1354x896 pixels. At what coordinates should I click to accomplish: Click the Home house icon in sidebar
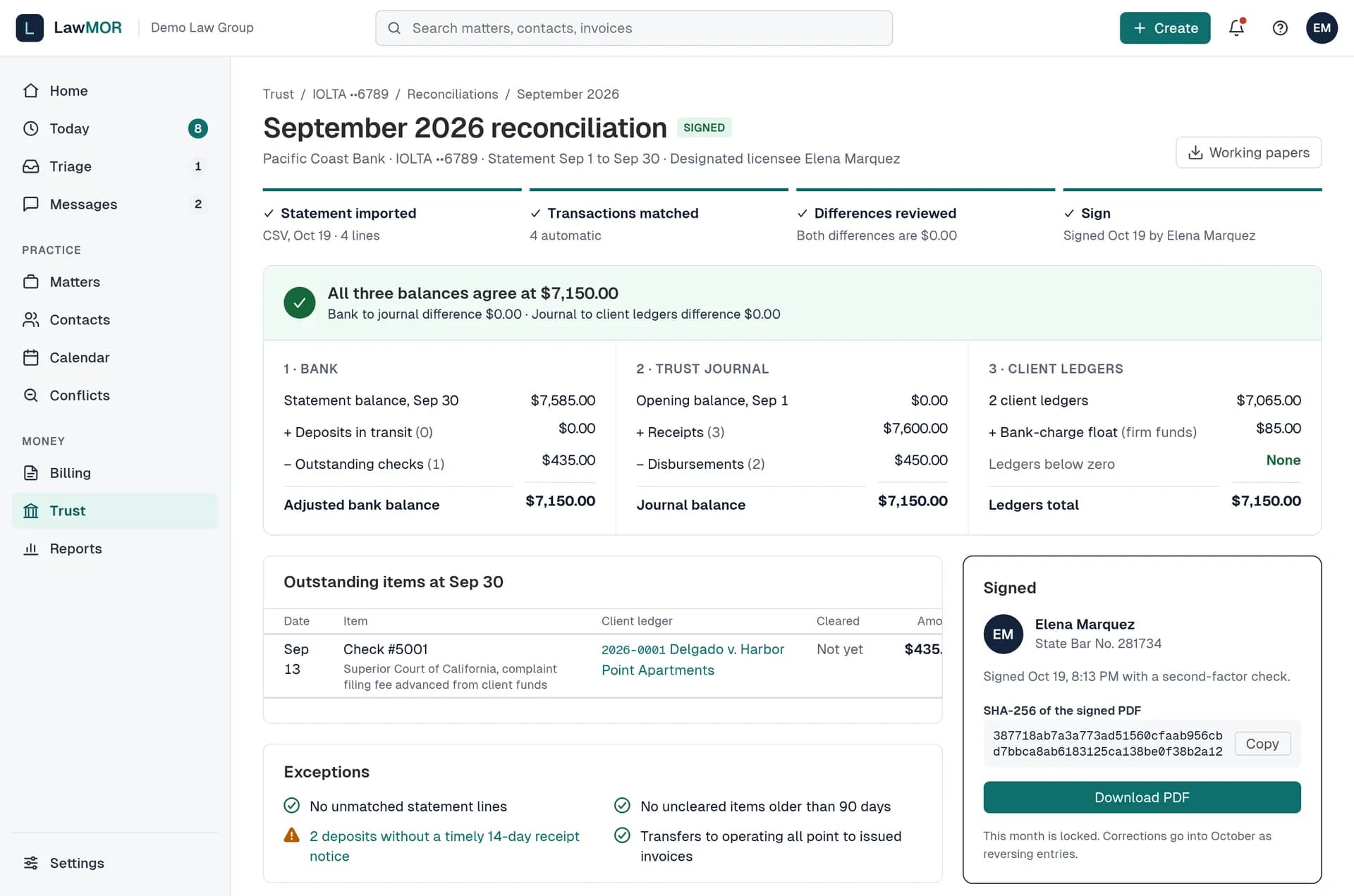pyautogui.click(x=31, y=91)
